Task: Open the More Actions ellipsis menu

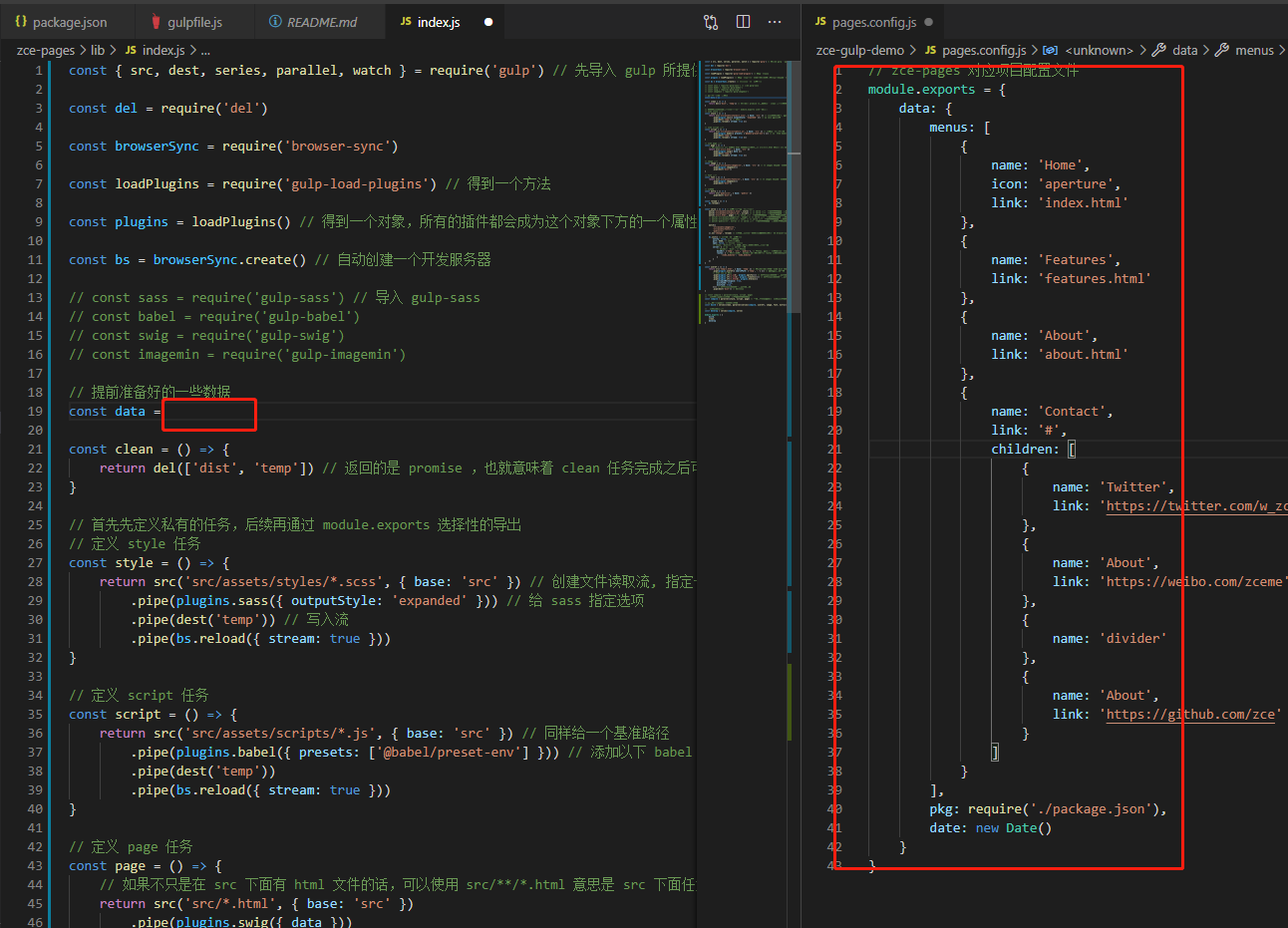Action: click(775, 22)
